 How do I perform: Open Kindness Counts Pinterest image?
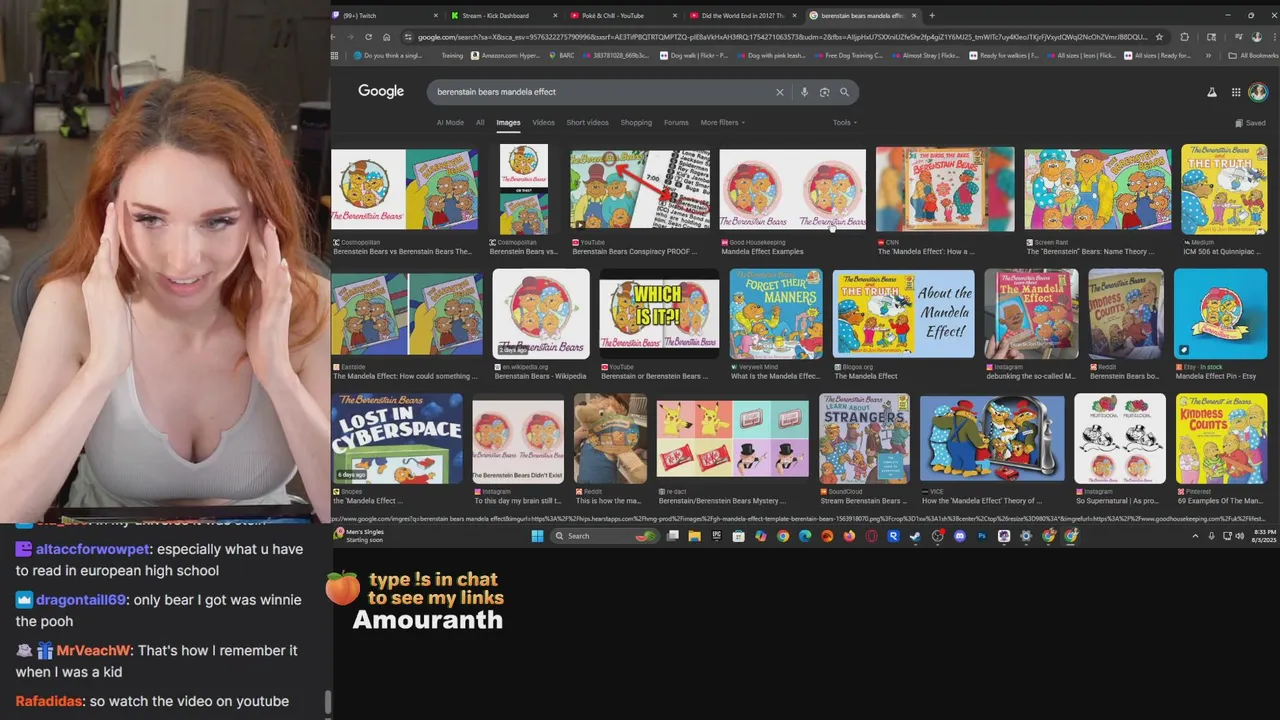coord(1222,438)
